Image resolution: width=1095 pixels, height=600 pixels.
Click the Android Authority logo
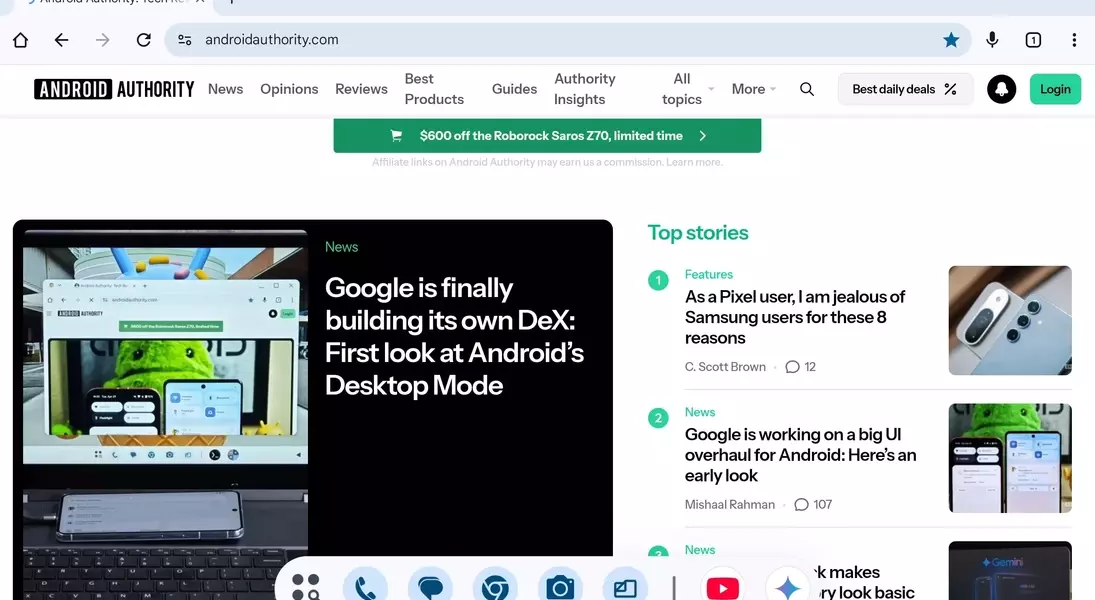115,89
